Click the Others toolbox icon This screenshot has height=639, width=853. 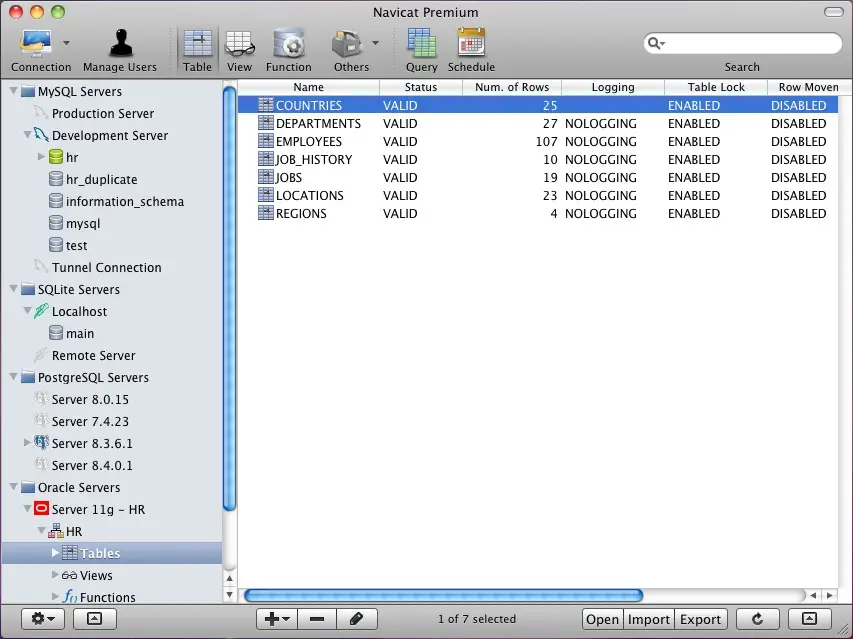point(347,44)
